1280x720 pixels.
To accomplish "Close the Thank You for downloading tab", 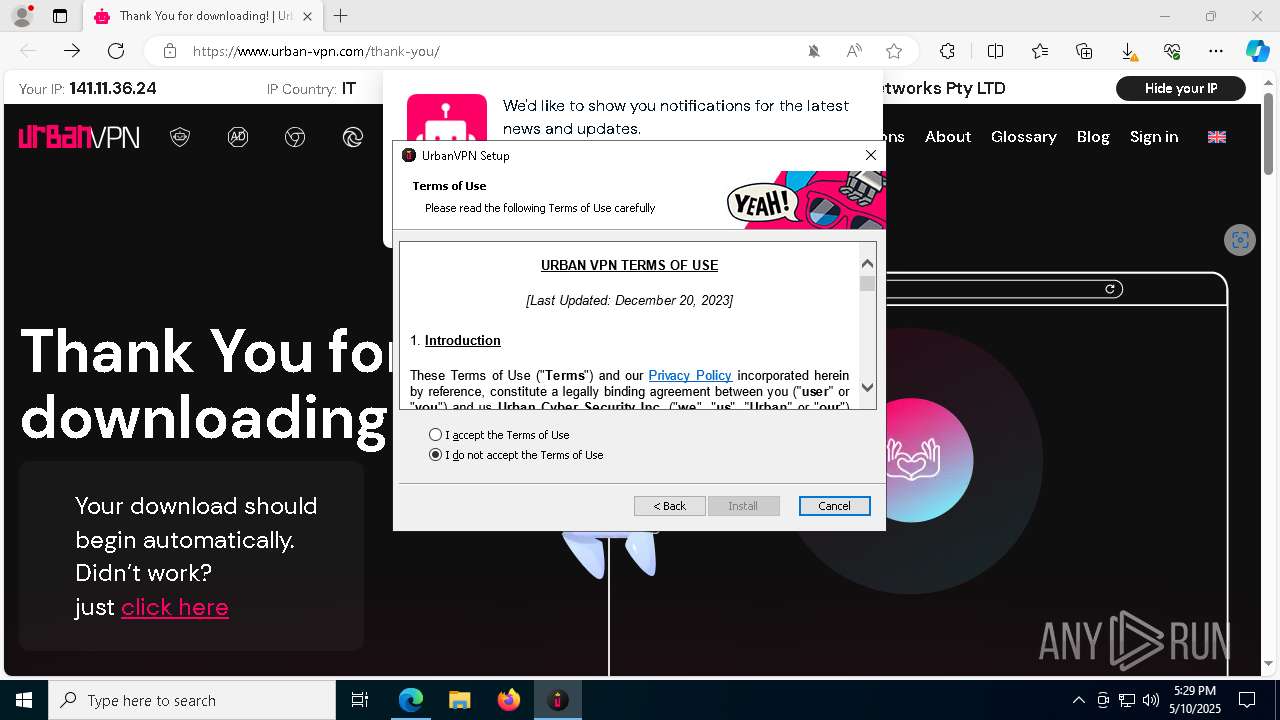I will click(307, 16).
